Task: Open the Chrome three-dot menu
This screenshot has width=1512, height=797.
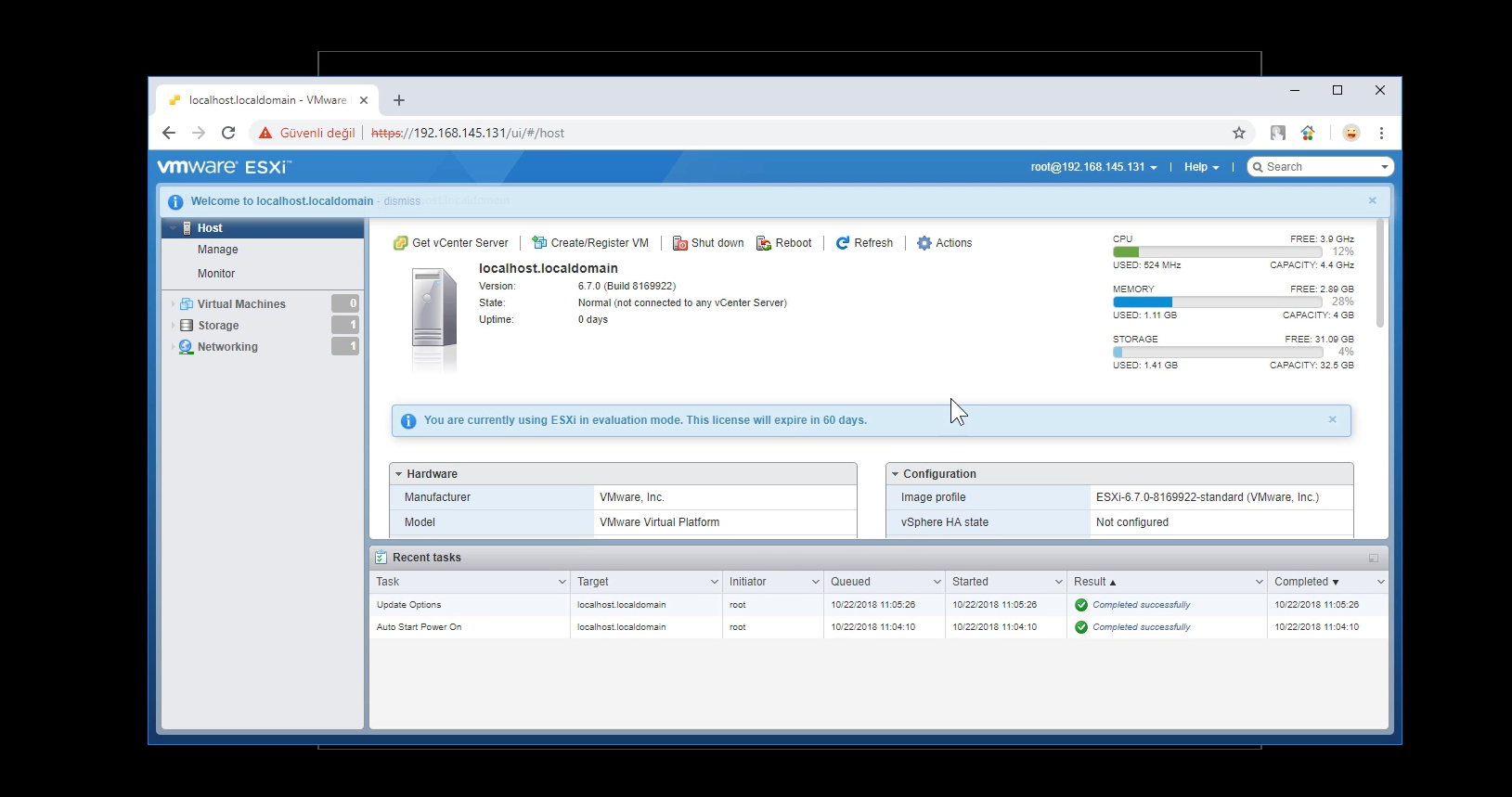Action: (x=1382, y=133)
